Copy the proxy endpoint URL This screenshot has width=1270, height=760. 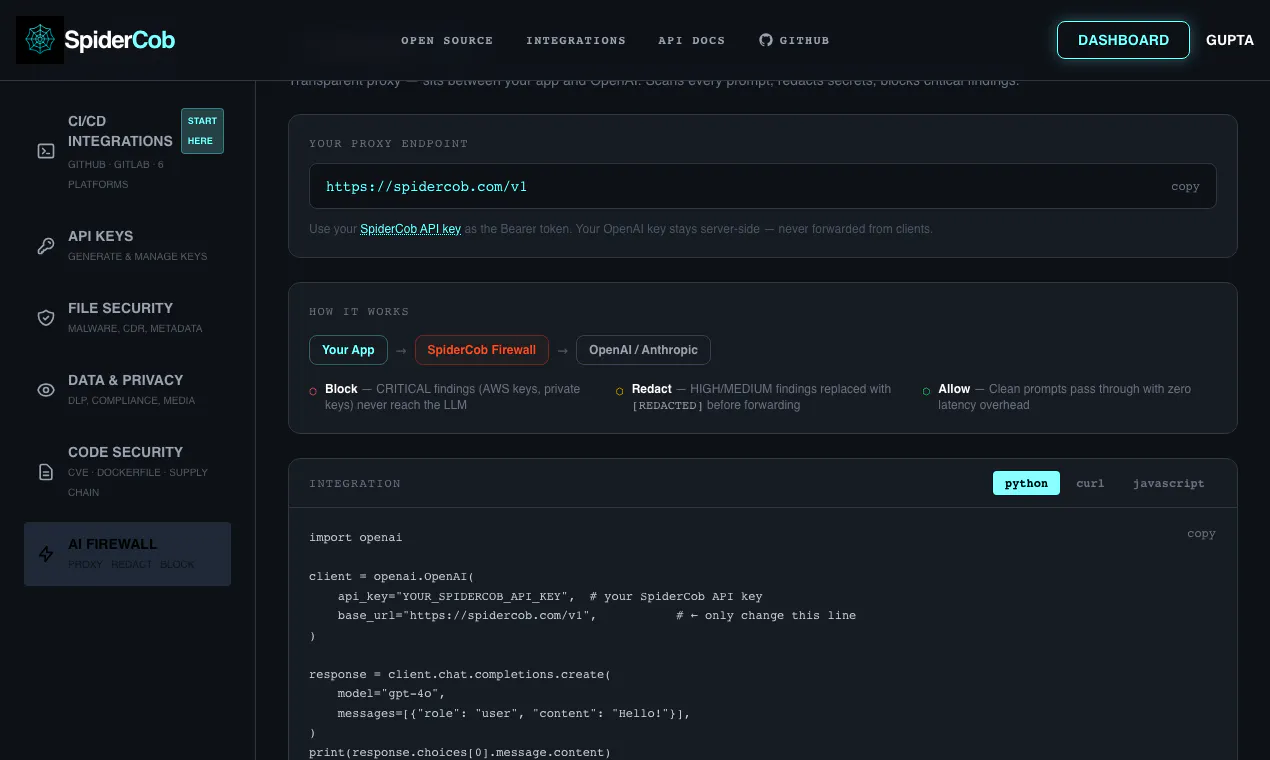(x=1185, y=187)
